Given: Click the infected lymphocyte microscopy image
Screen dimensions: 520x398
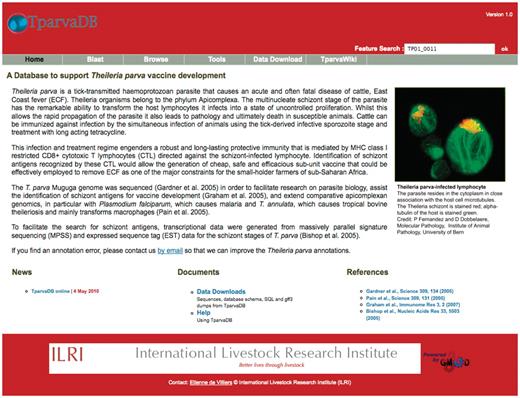Looking at the screenshot, I should [x=450, y=134].
